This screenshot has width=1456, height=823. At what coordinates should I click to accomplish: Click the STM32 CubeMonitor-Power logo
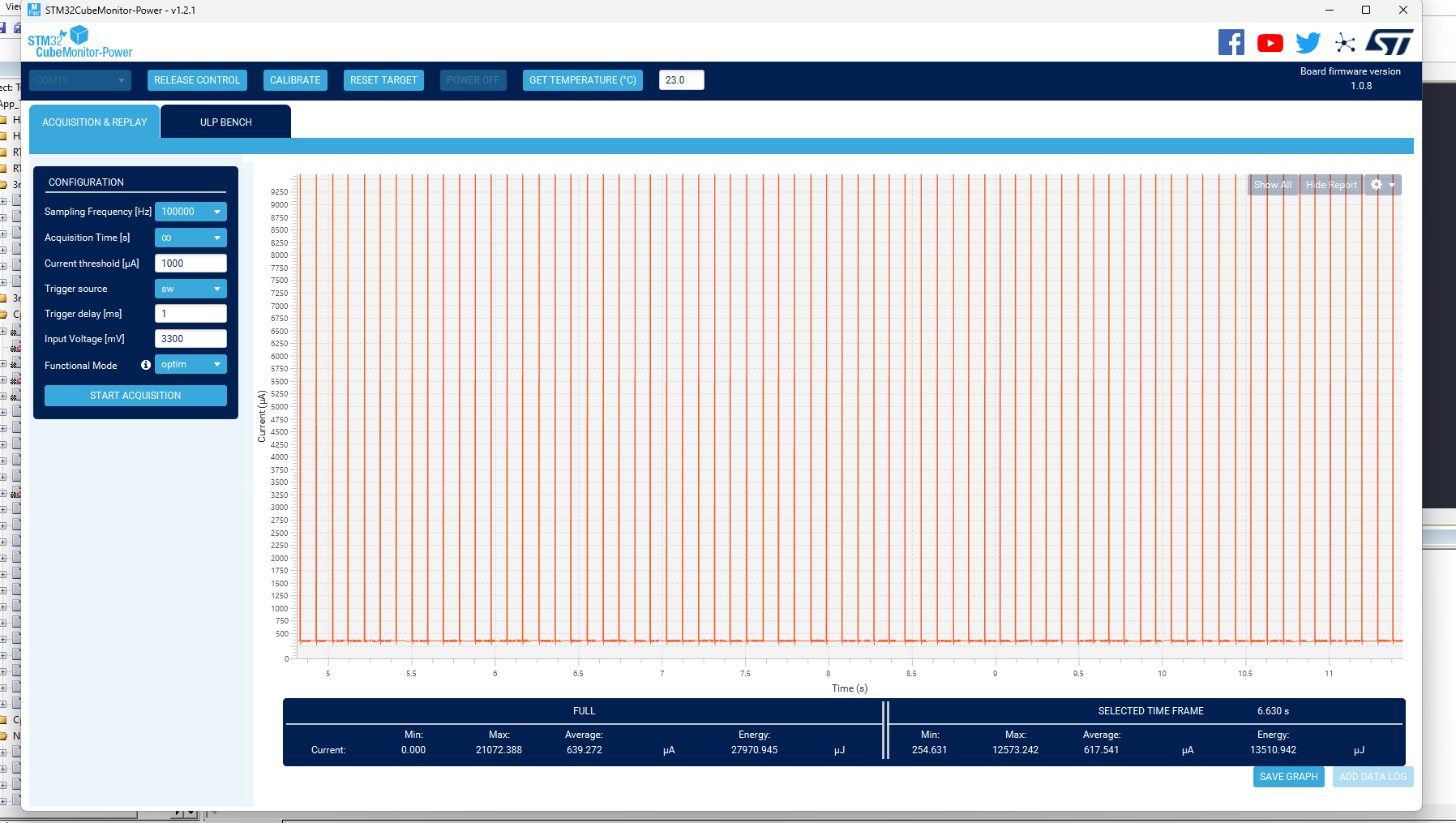(79, 41)
